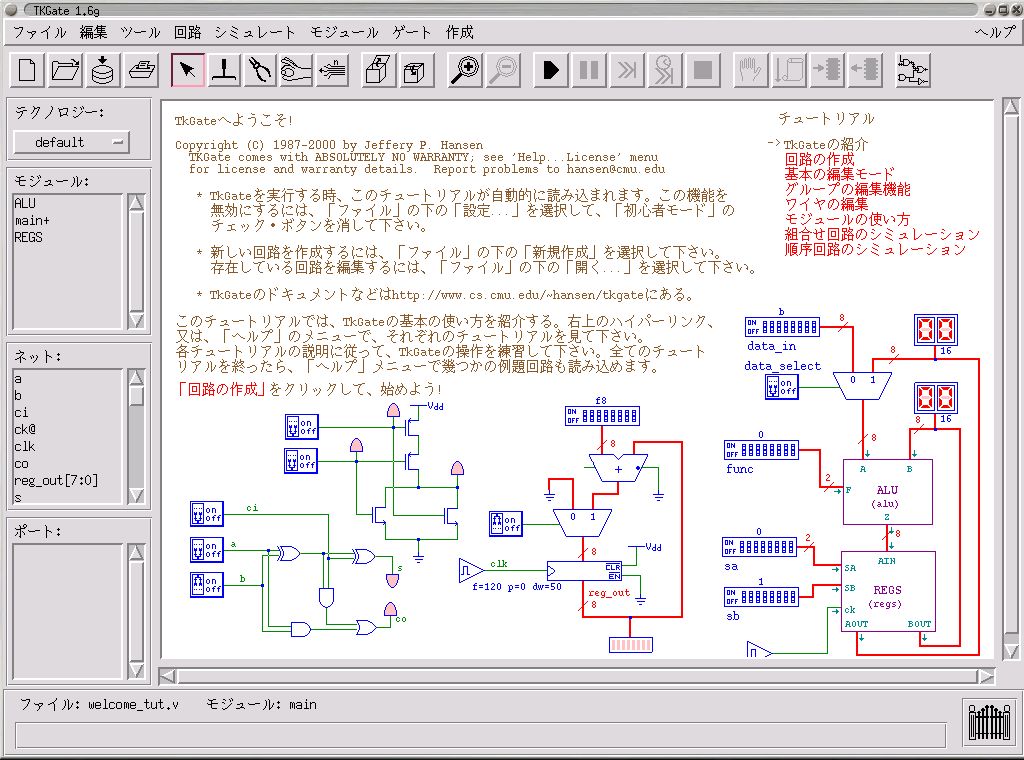Pause simulation with the pause button
Screen dimensions: 1024x760
[588, 70]
